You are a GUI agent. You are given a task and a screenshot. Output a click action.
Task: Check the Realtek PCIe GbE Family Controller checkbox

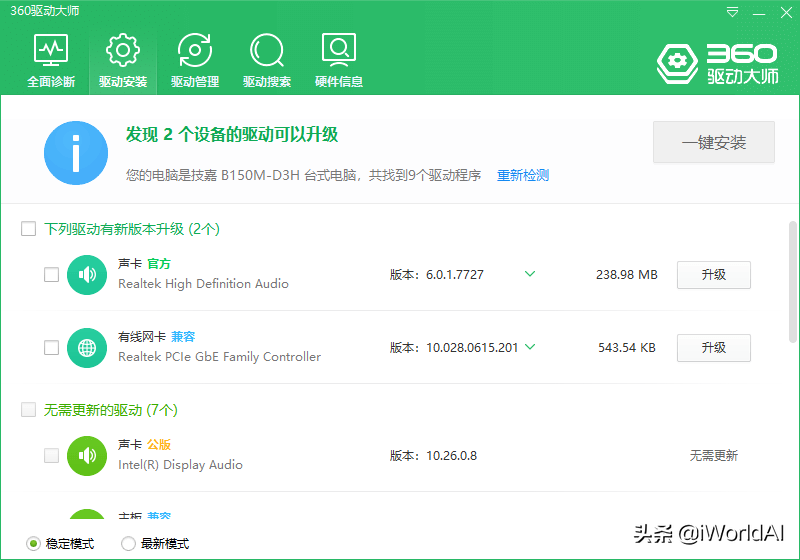tap(52, 347)
